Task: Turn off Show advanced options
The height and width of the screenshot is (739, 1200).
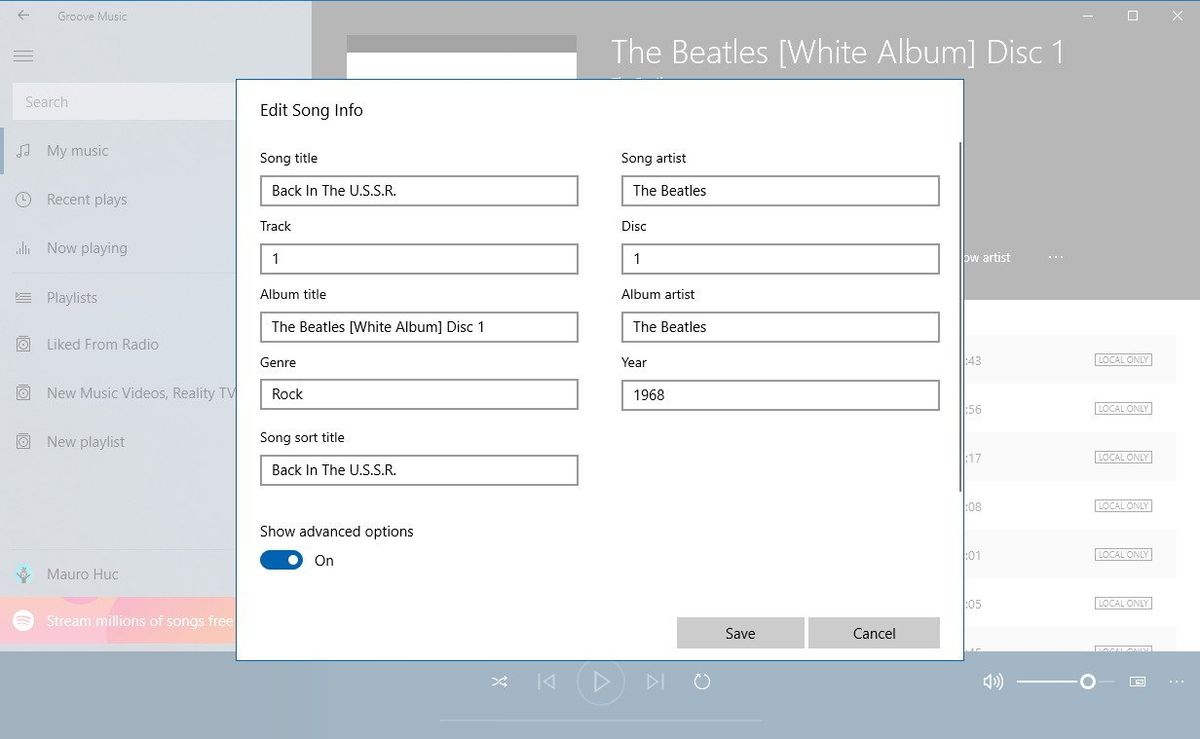Action: click(x=281, y=560)
